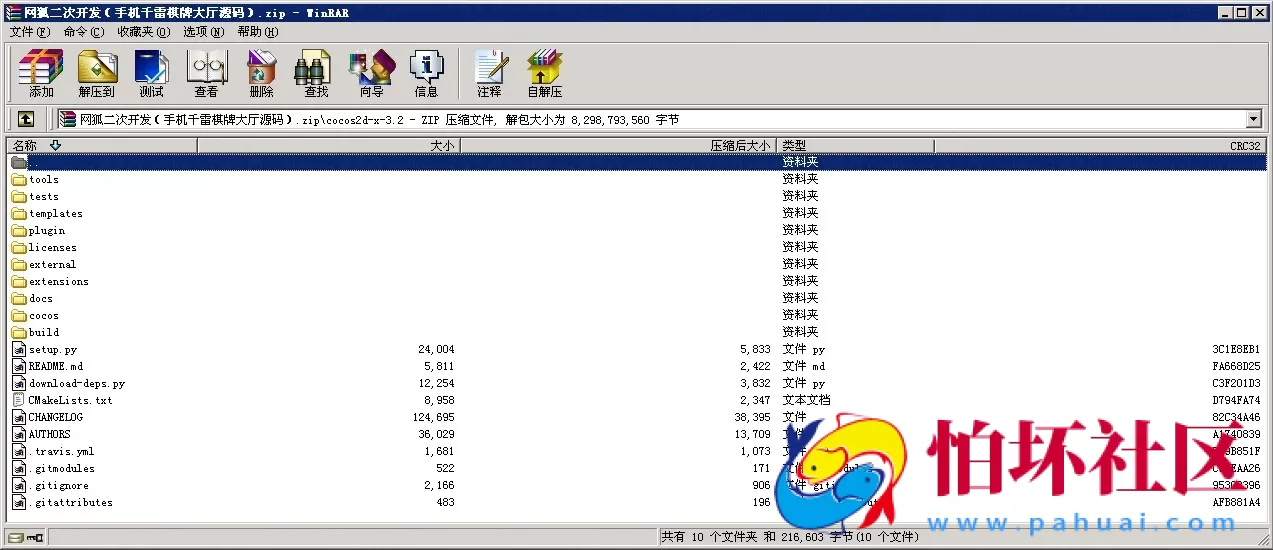Click the Delete (删除) toolbar icon
The image size is (1273, 550).
261,73
